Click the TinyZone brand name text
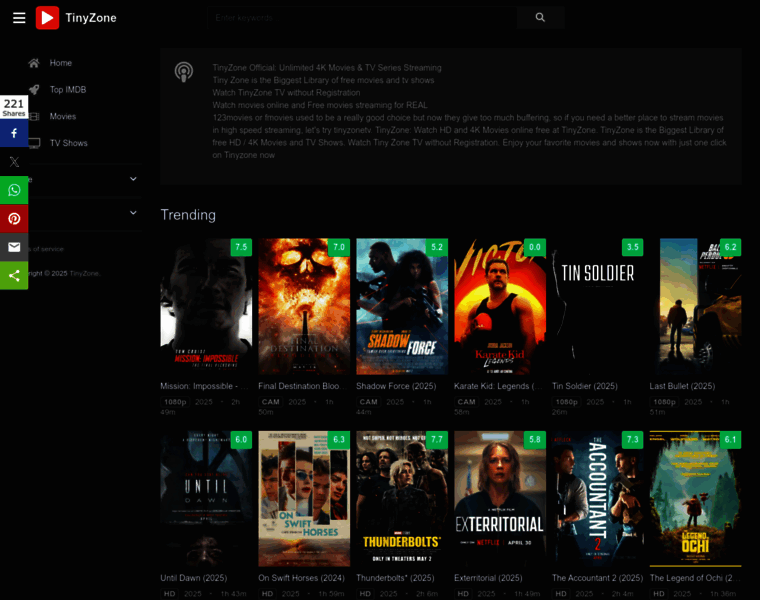The image size is (760, 600). (91, 18)
